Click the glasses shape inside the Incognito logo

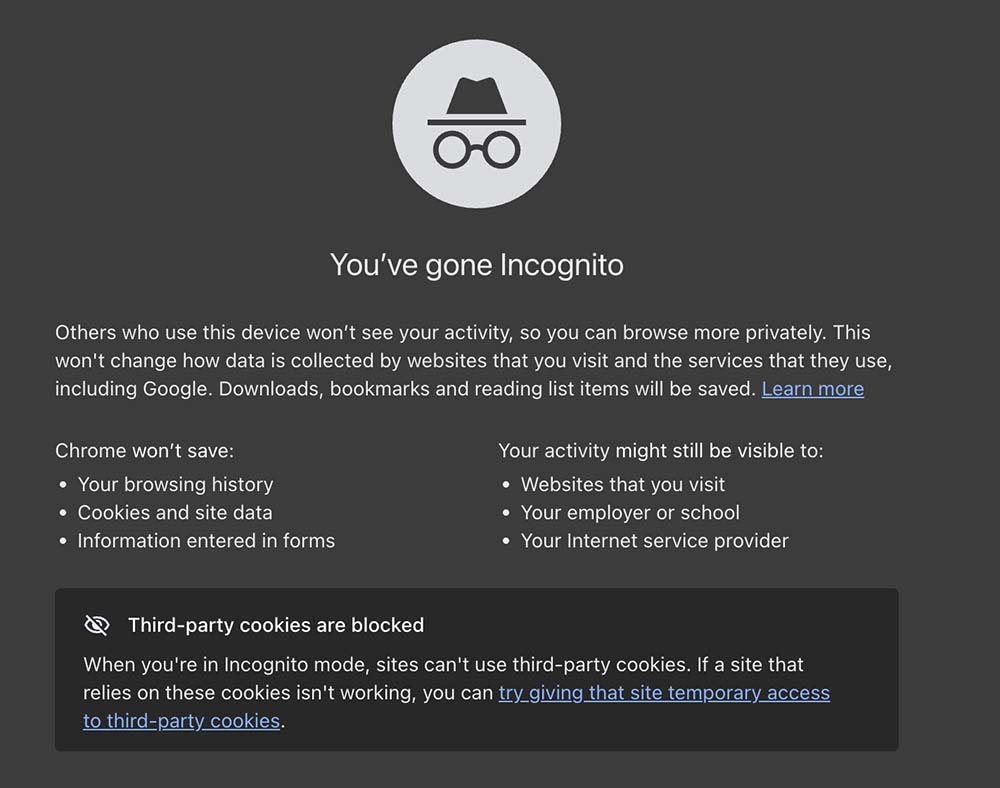(476, 150)
